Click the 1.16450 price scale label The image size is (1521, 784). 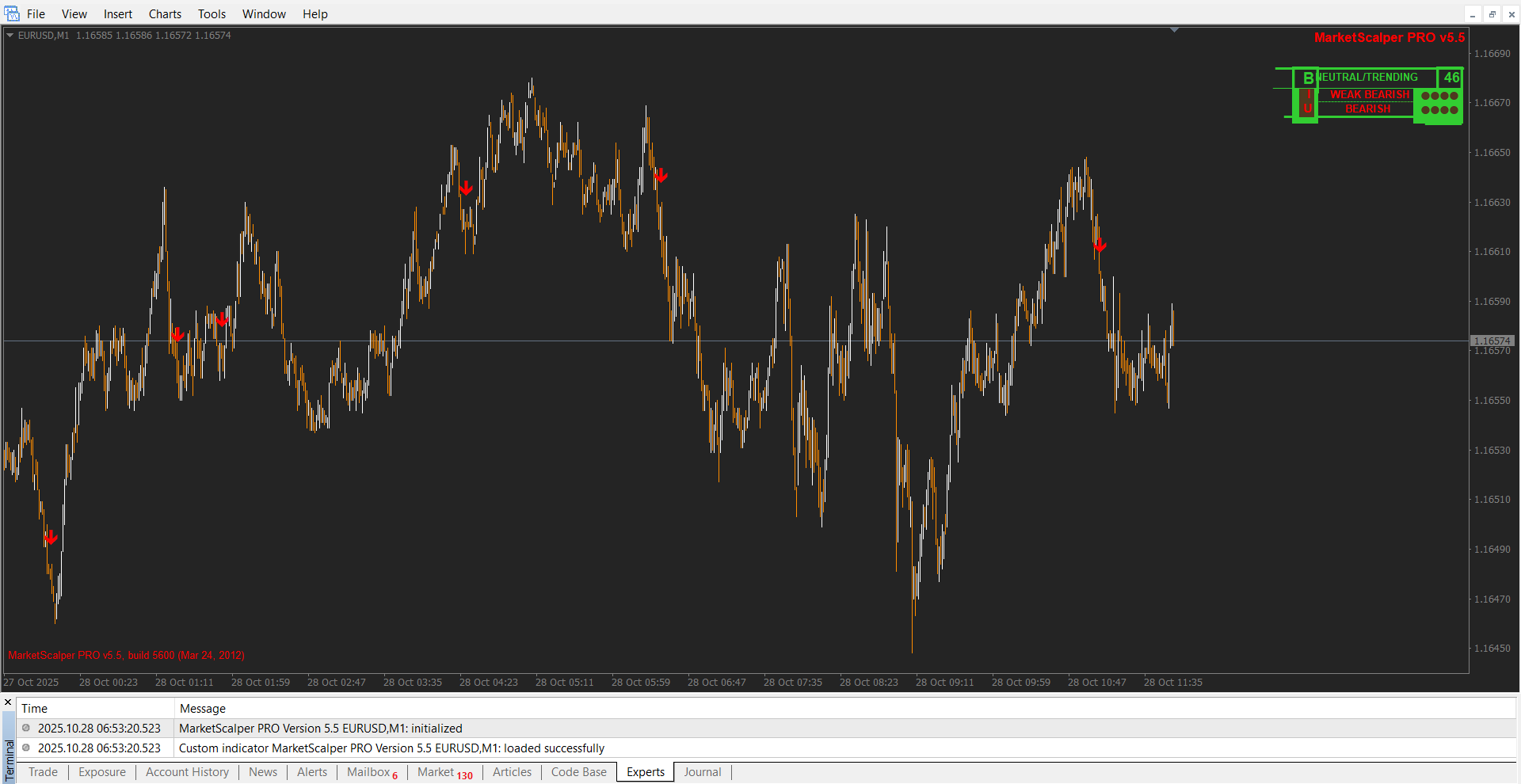[1492, 649]
